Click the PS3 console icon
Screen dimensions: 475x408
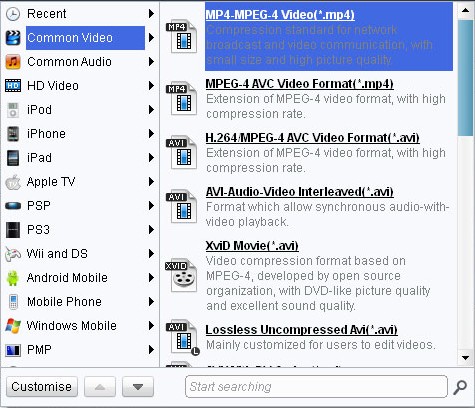[13, 230]
